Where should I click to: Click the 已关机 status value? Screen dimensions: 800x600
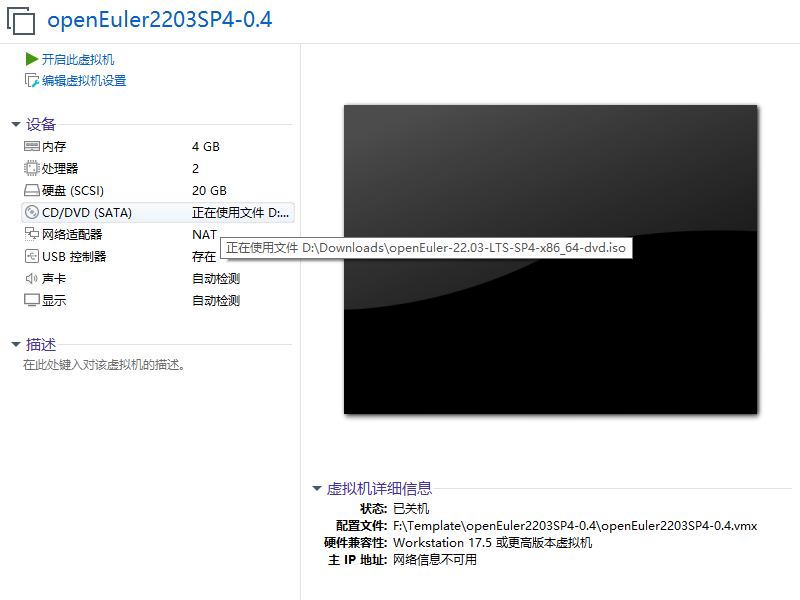(x=411, y=509)
